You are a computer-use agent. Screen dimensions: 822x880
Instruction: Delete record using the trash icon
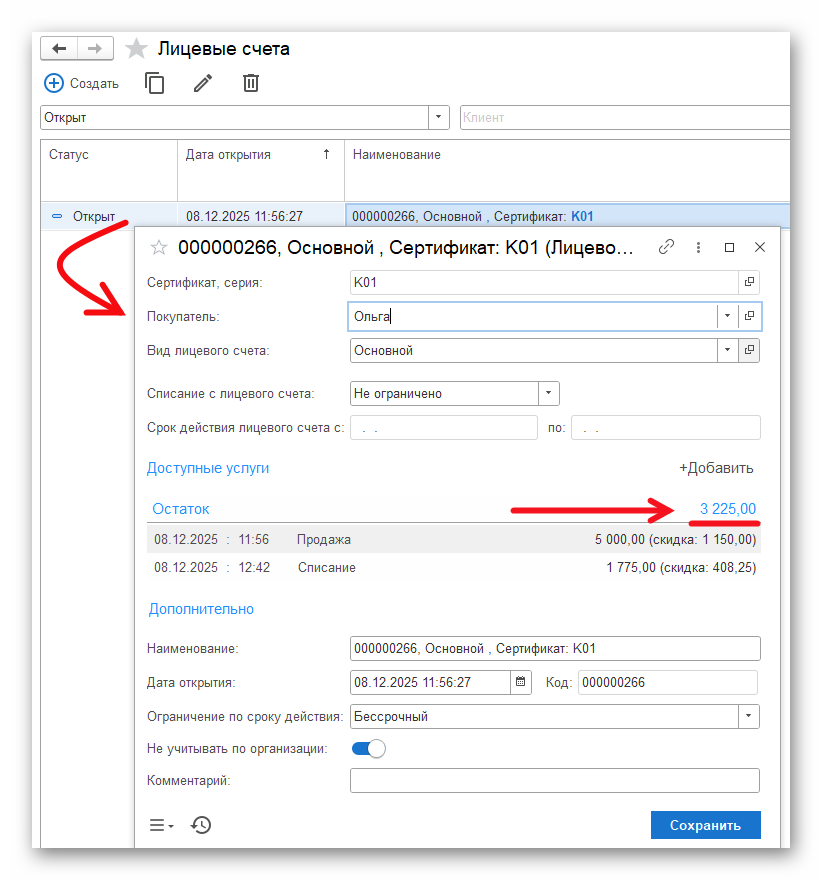[251, 83]
